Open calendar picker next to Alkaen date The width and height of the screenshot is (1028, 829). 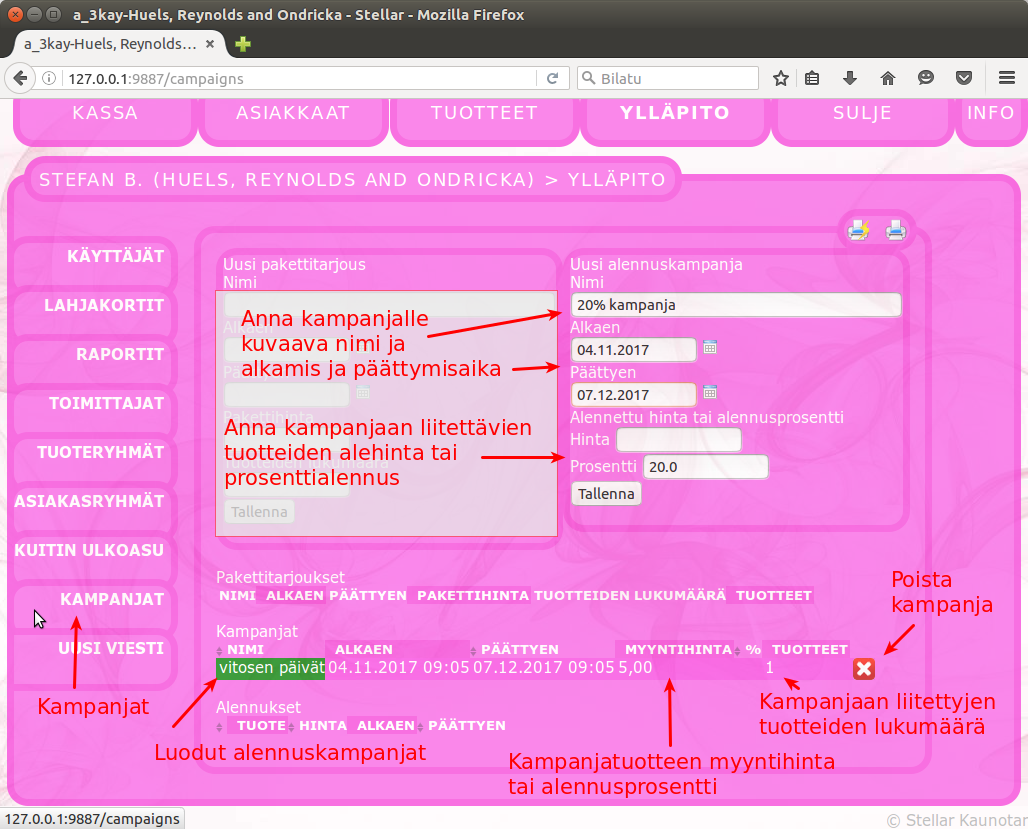pyautogui.click(x=710, y=347)
